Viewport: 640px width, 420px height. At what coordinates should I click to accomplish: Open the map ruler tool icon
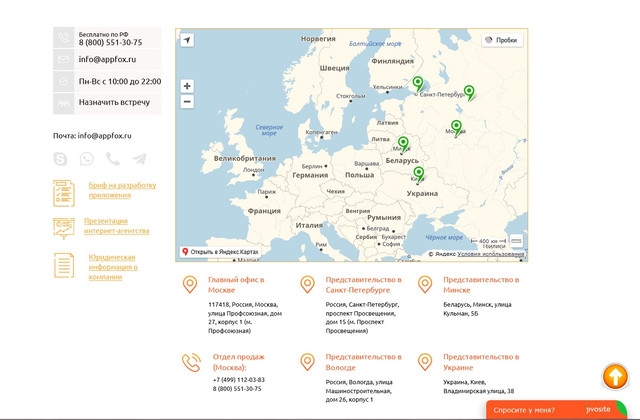(x=516, y=241)
